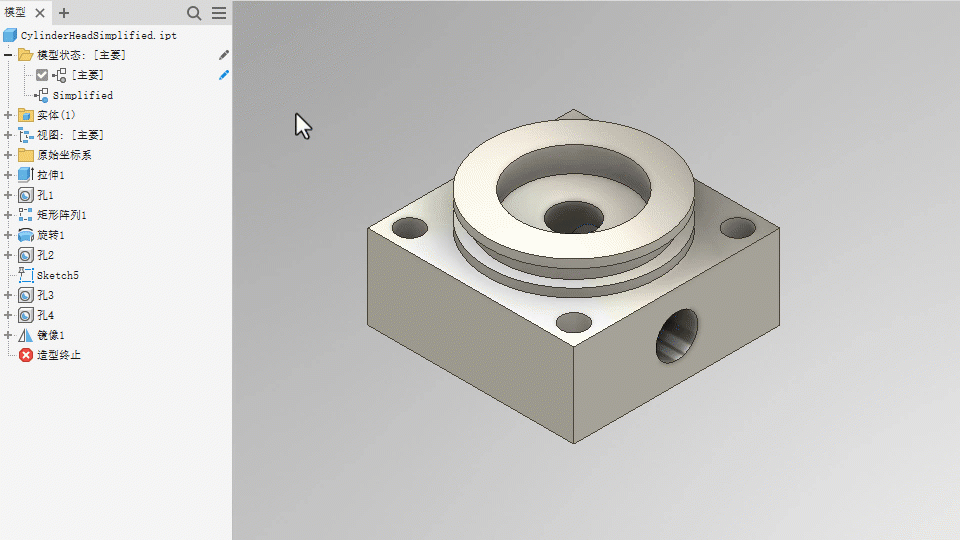Select the 孔1 feature label
The width and height of the screenshot is (960, 540).
(x=45, y=195)
